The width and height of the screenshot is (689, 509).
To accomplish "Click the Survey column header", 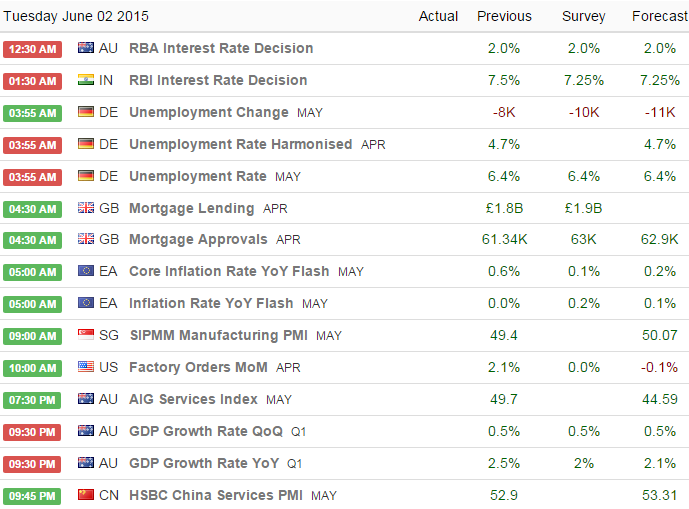I will point(582,16).
